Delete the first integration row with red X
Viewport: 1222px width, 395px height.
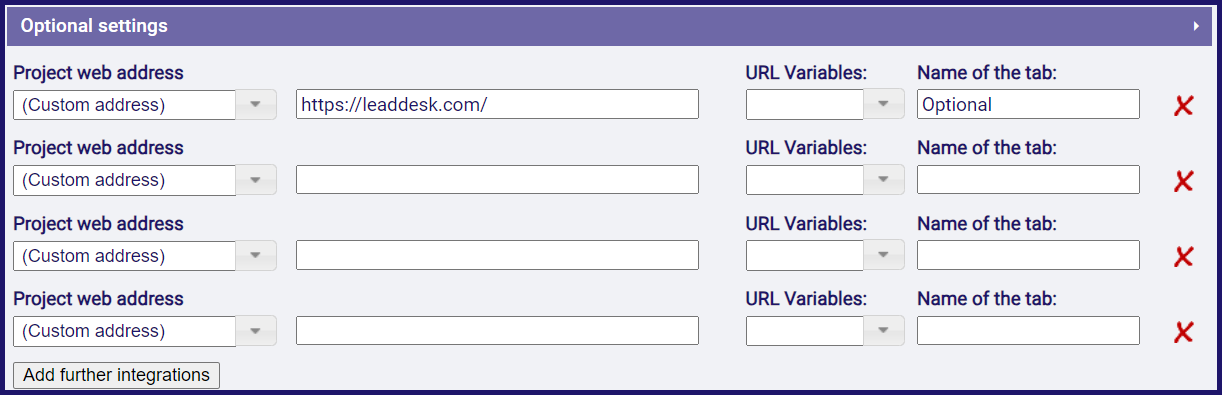1184,105
